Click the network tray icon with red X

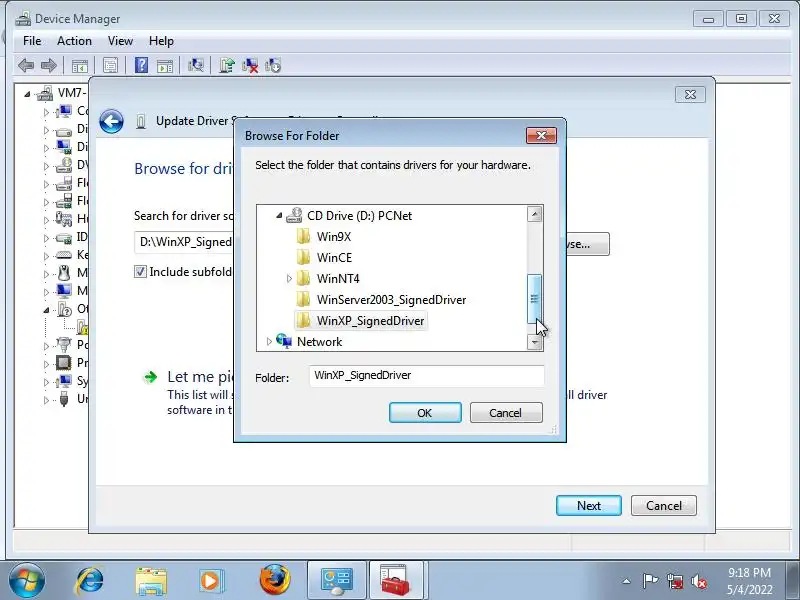[x=675, y=581]
